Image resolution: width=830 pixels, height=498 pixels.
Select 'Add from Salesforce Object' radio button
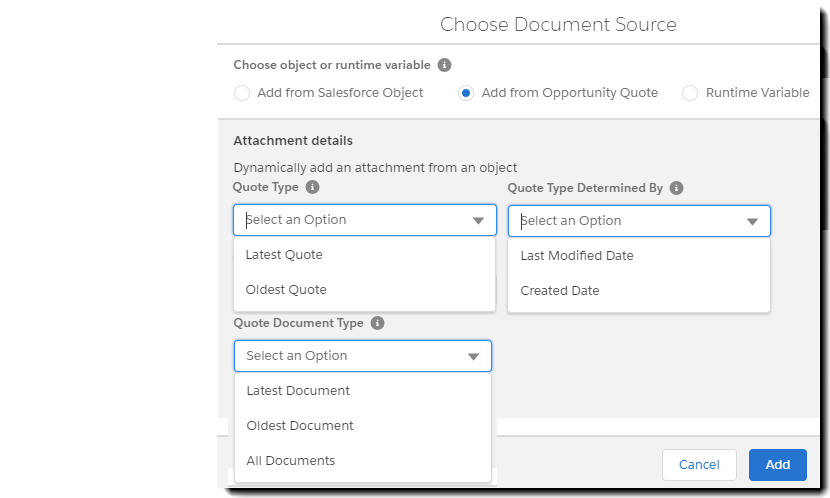click(242, 93)
